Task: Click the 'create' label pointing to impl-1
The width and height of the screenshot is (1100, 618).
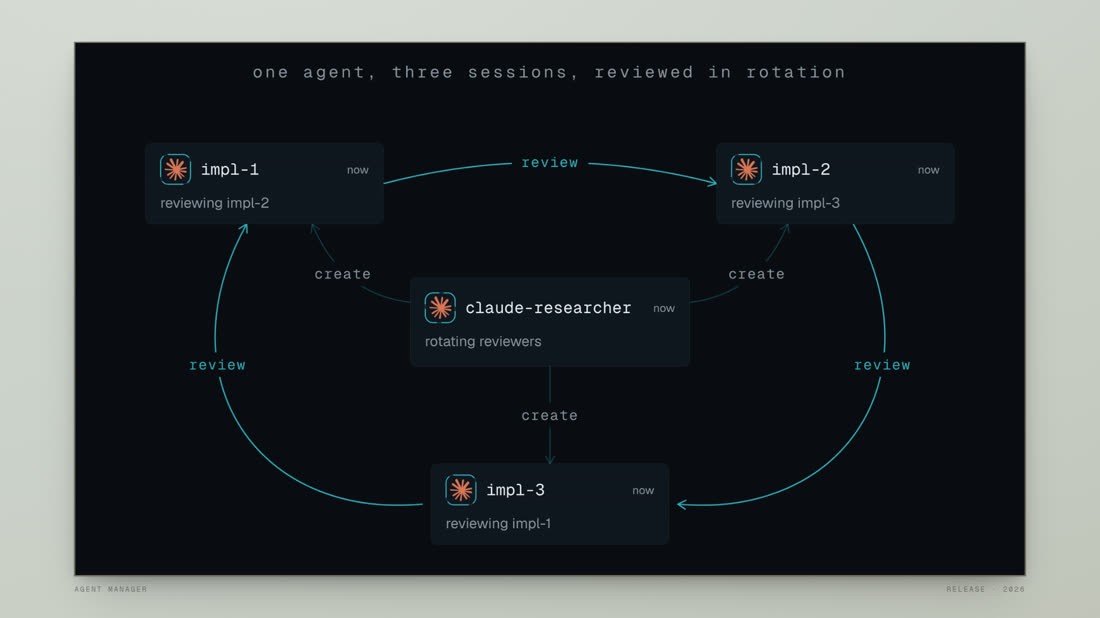Action: pyautogui.click(x=343, y=274)
